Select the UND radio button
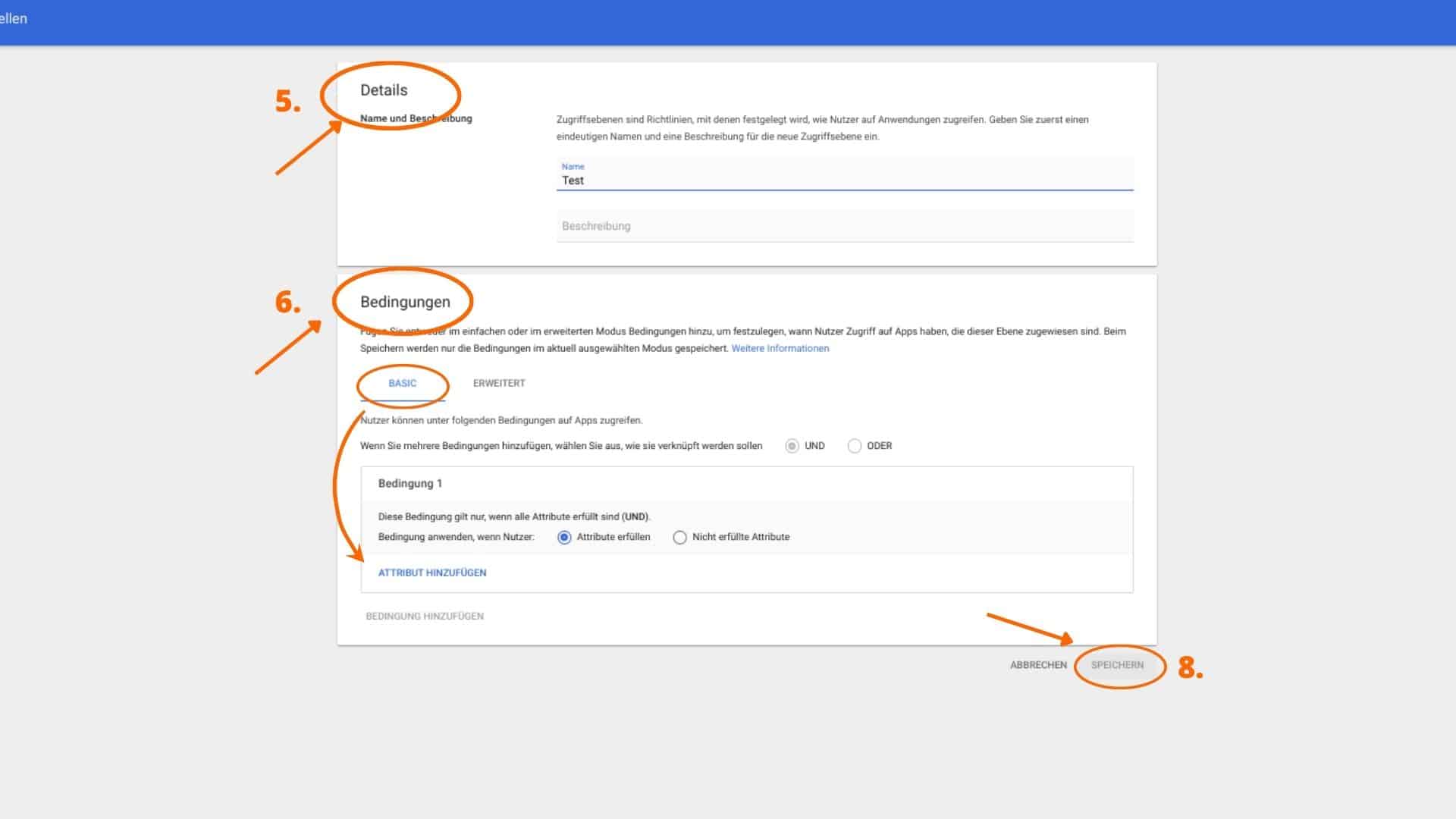The image size is (1456, 819). [792, 446]
